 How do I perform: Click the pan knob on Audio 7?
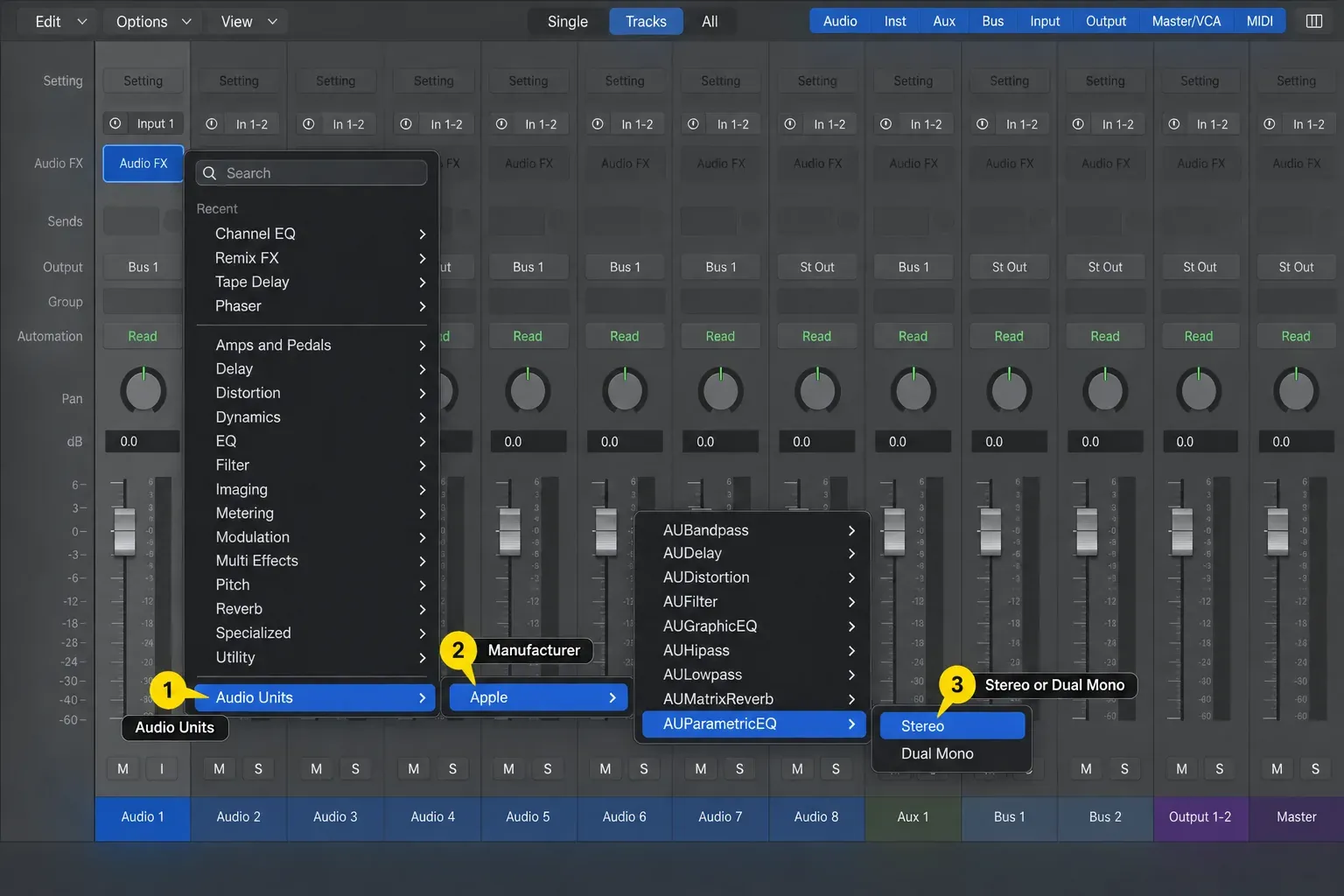[721, 390]
